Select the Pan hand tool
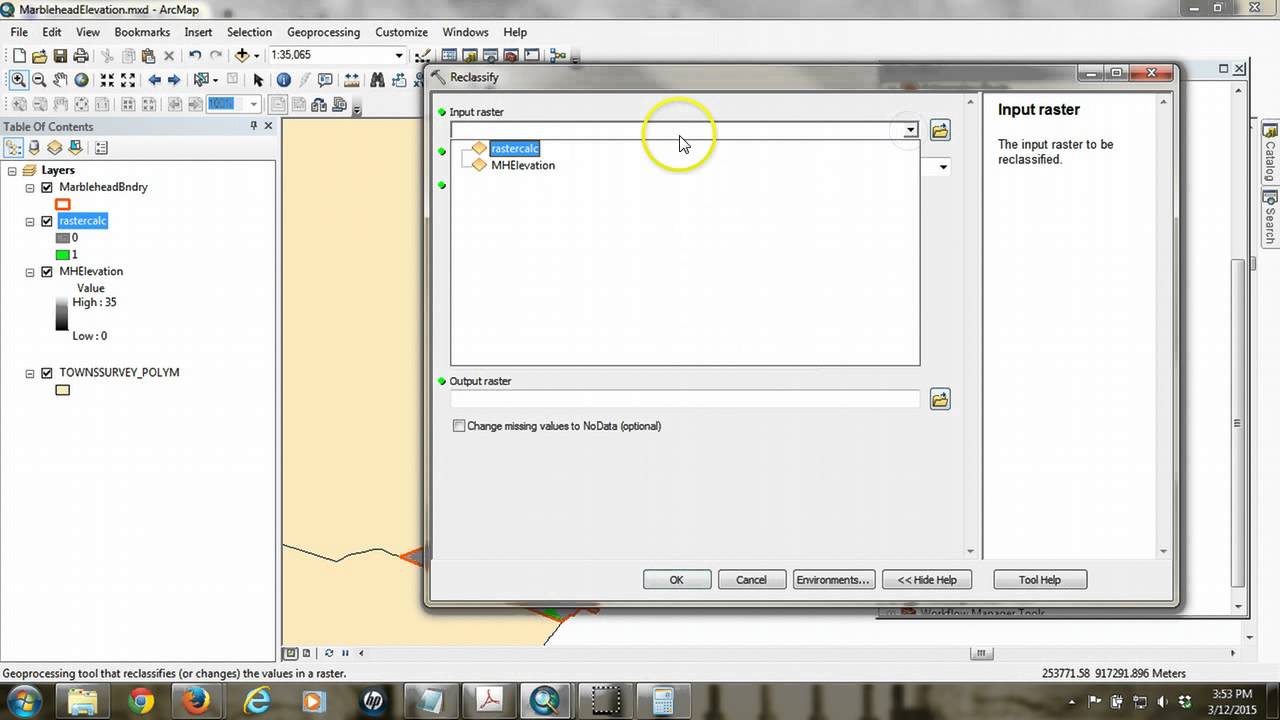The width and height of the screenshot is (1280, 720). click(x=60, y=80)
